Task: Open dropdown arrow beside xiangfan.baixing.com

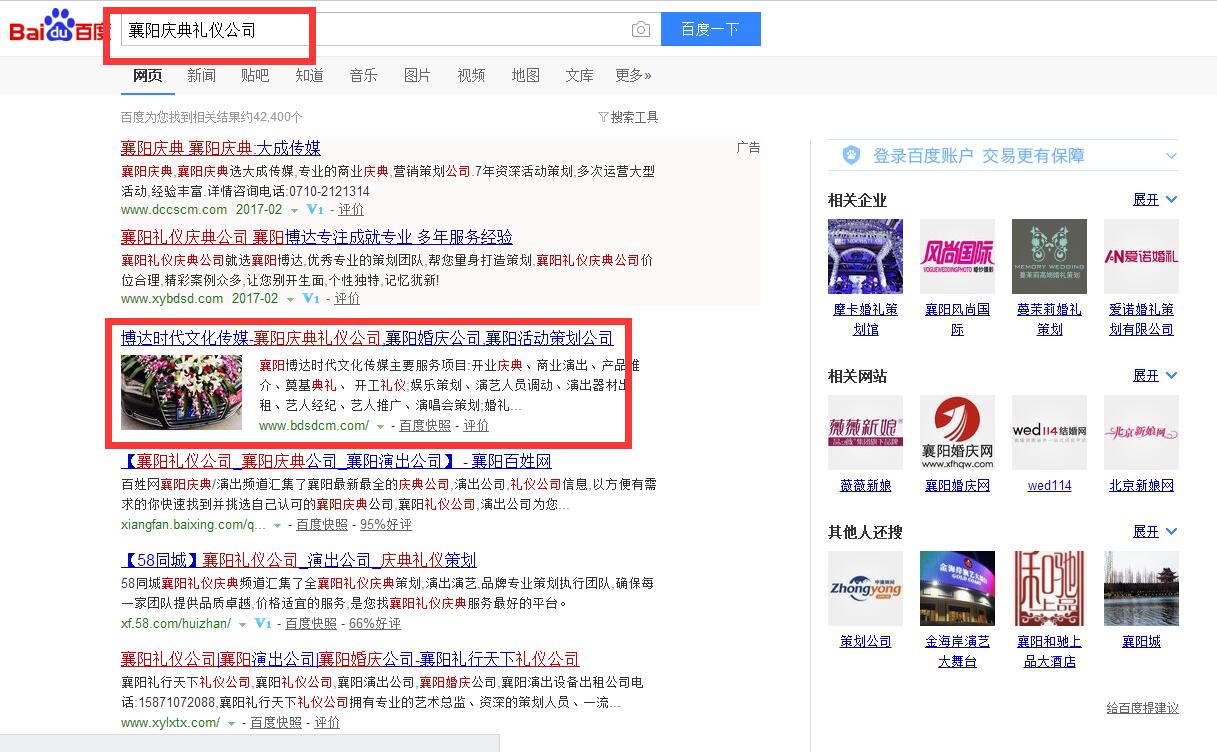Action: click(277, 525)
